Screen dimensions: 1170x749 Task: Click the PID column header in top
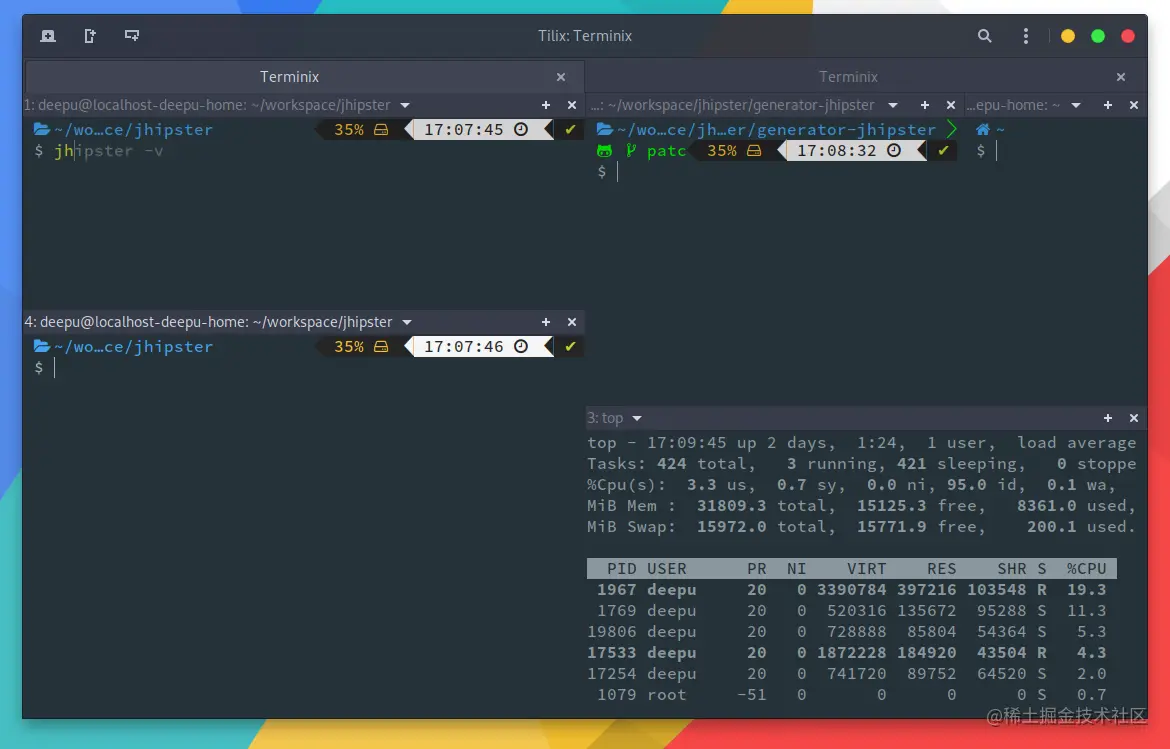pos(622,568)
